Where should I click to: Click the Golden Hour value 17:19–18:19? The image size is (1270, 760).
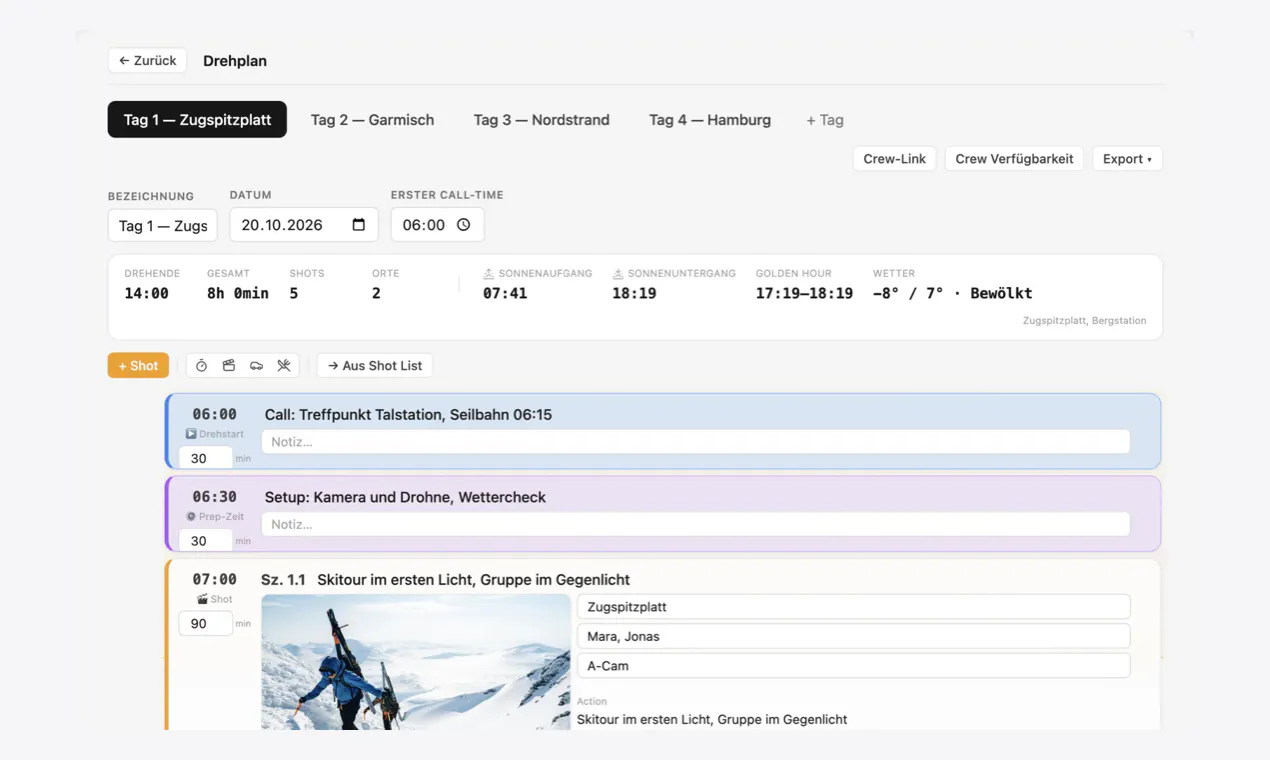coord(804,293)
